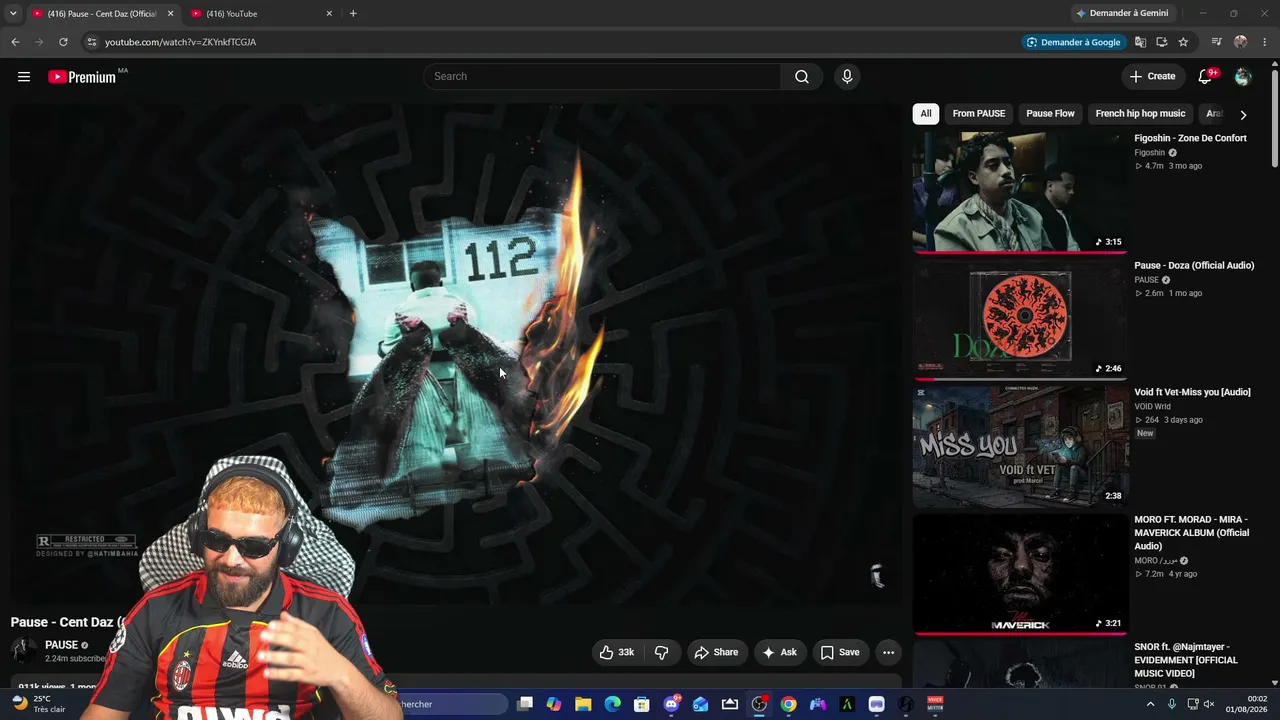Install the YouTube app icon
1280x720 pixels.
pos(1162,42)
